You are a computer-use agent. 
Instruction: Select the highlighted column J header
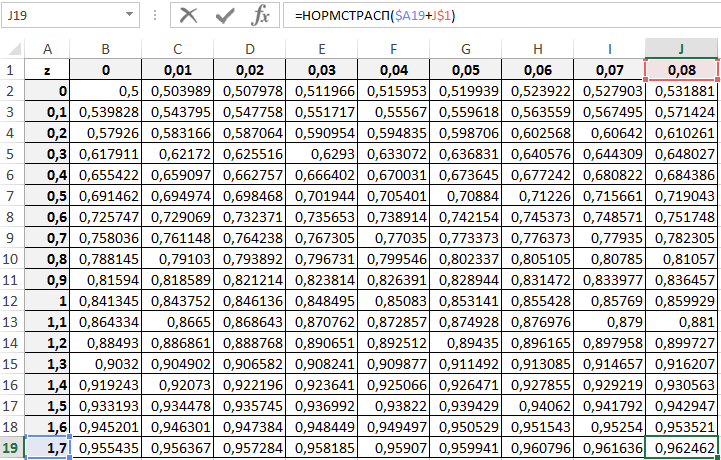[682, 50]
